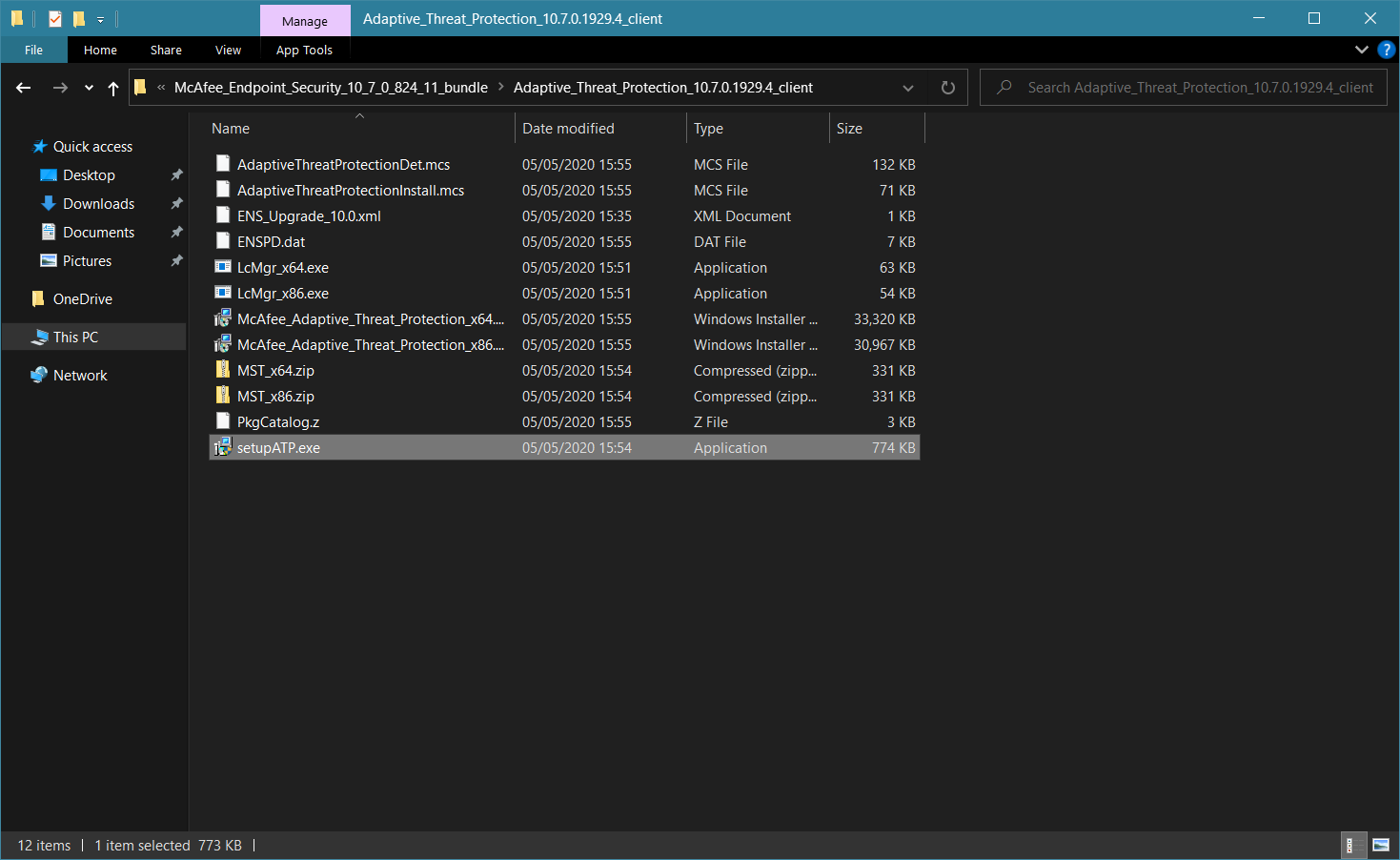Expand the address bar history dropdown
Image resolution: width=1400 pixels, height=860 pixels.
pos(907,88)
